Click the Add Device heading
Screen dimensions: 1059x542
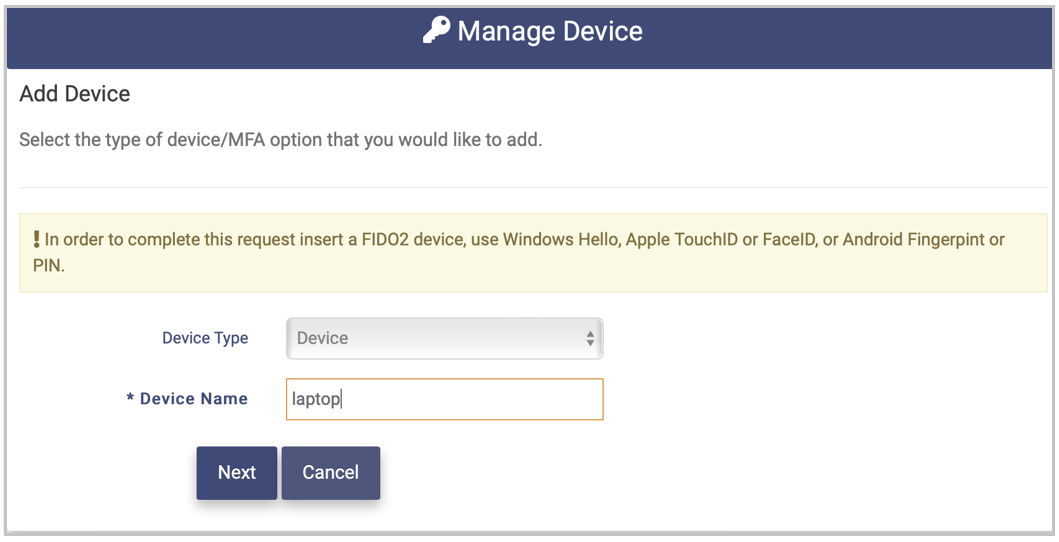click(75, 94)
